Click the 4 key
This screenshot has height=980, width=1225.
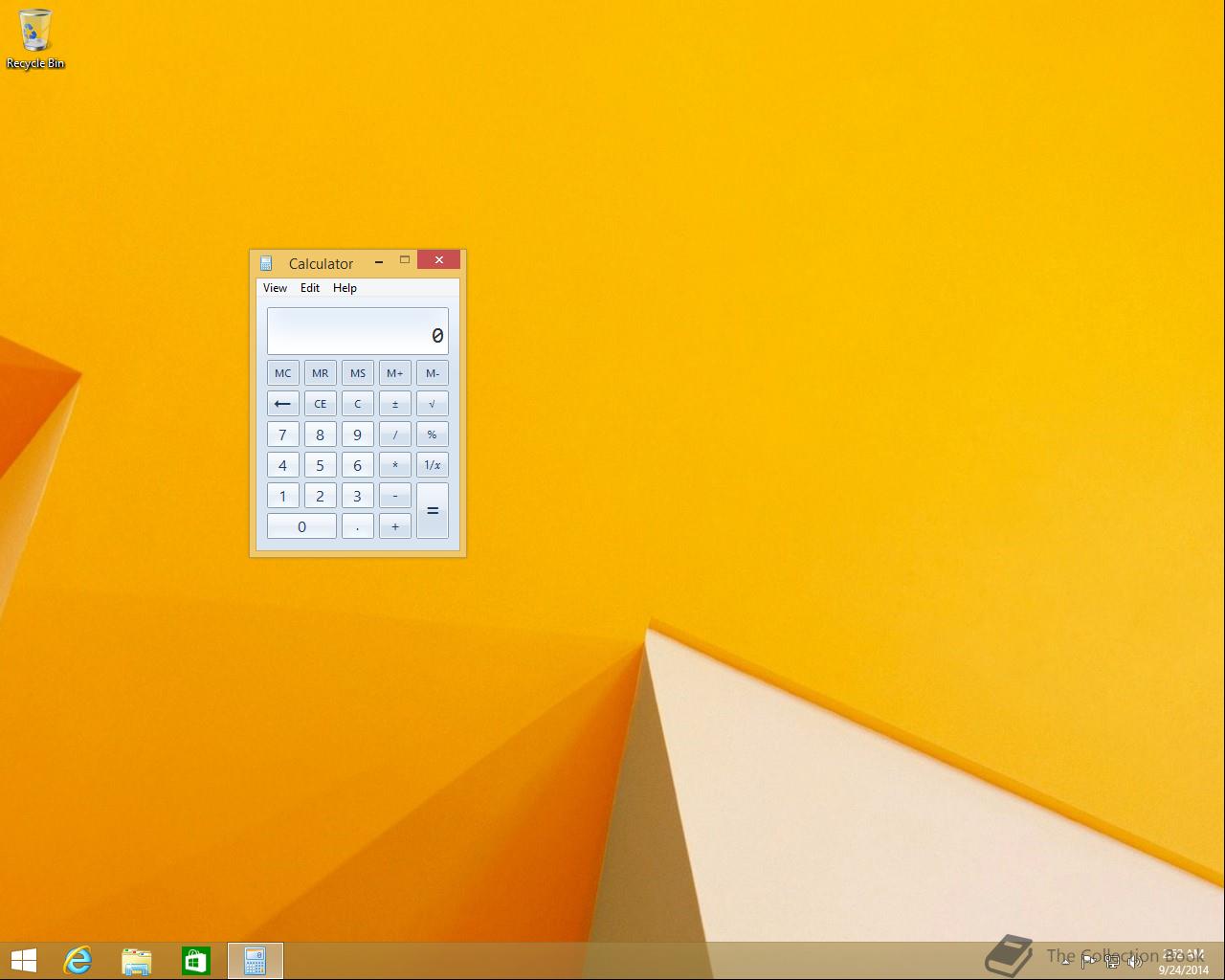coord(282,465)
